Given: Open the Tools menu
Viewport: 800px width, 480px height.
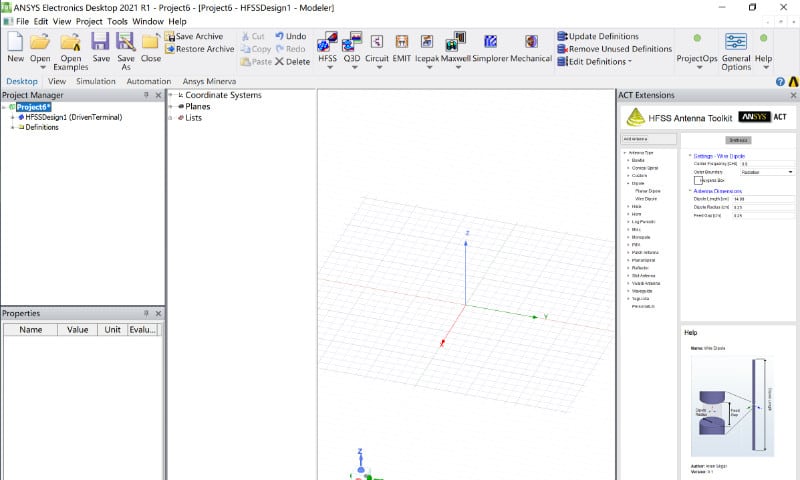Looking at the screenshot, I should pyautogui.click(x=117, y=21).
